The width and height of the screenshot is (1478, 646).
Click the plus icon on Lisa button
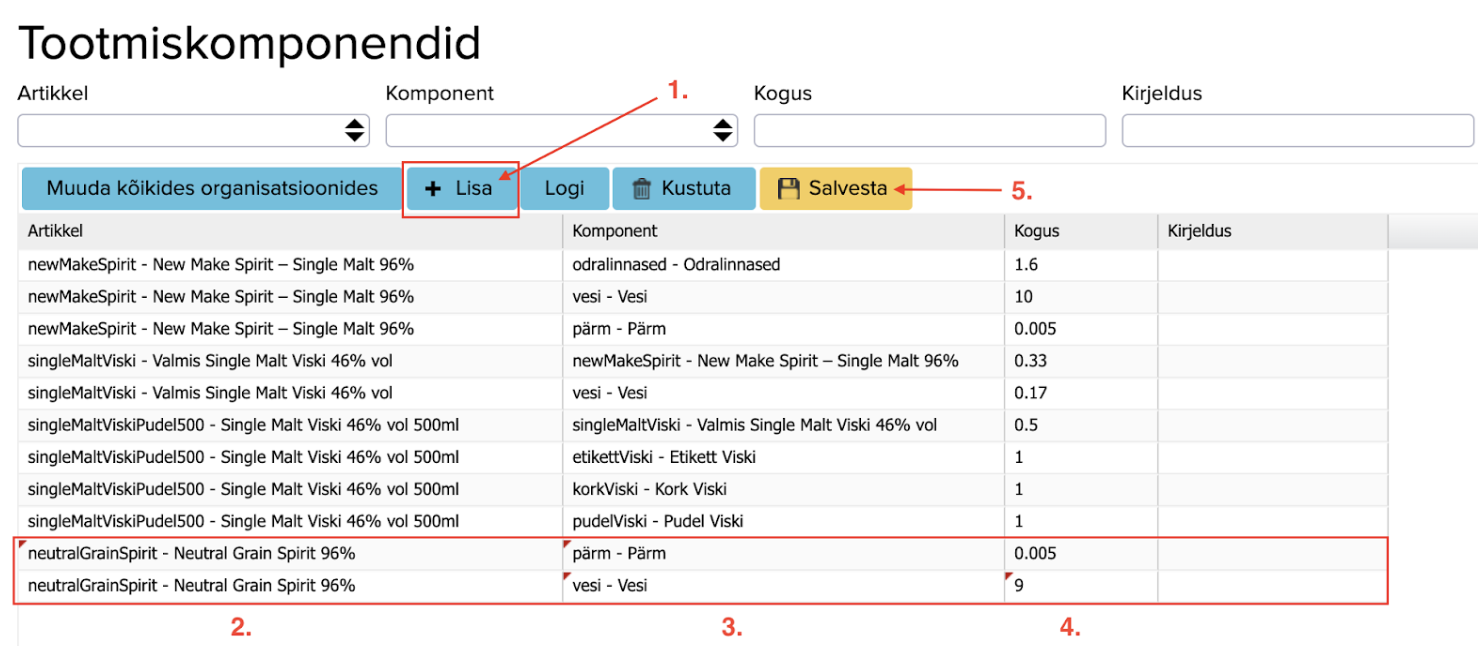click(433, 189)
